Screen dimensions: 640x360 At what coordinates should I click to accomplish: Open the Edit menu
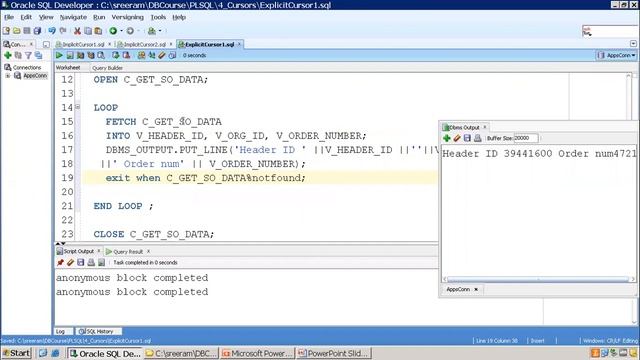(x=26, y=17)
